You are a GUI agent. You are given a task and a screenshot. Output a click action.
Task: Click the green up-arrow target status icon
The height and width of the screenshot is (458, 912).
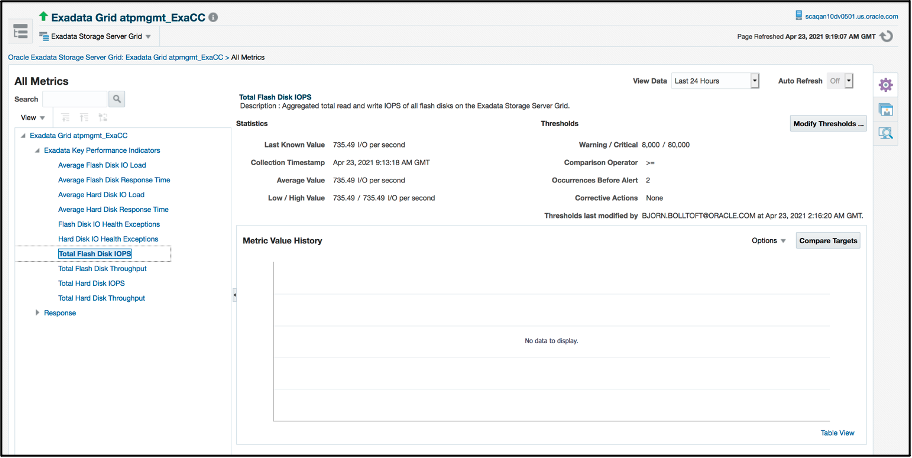44,16
